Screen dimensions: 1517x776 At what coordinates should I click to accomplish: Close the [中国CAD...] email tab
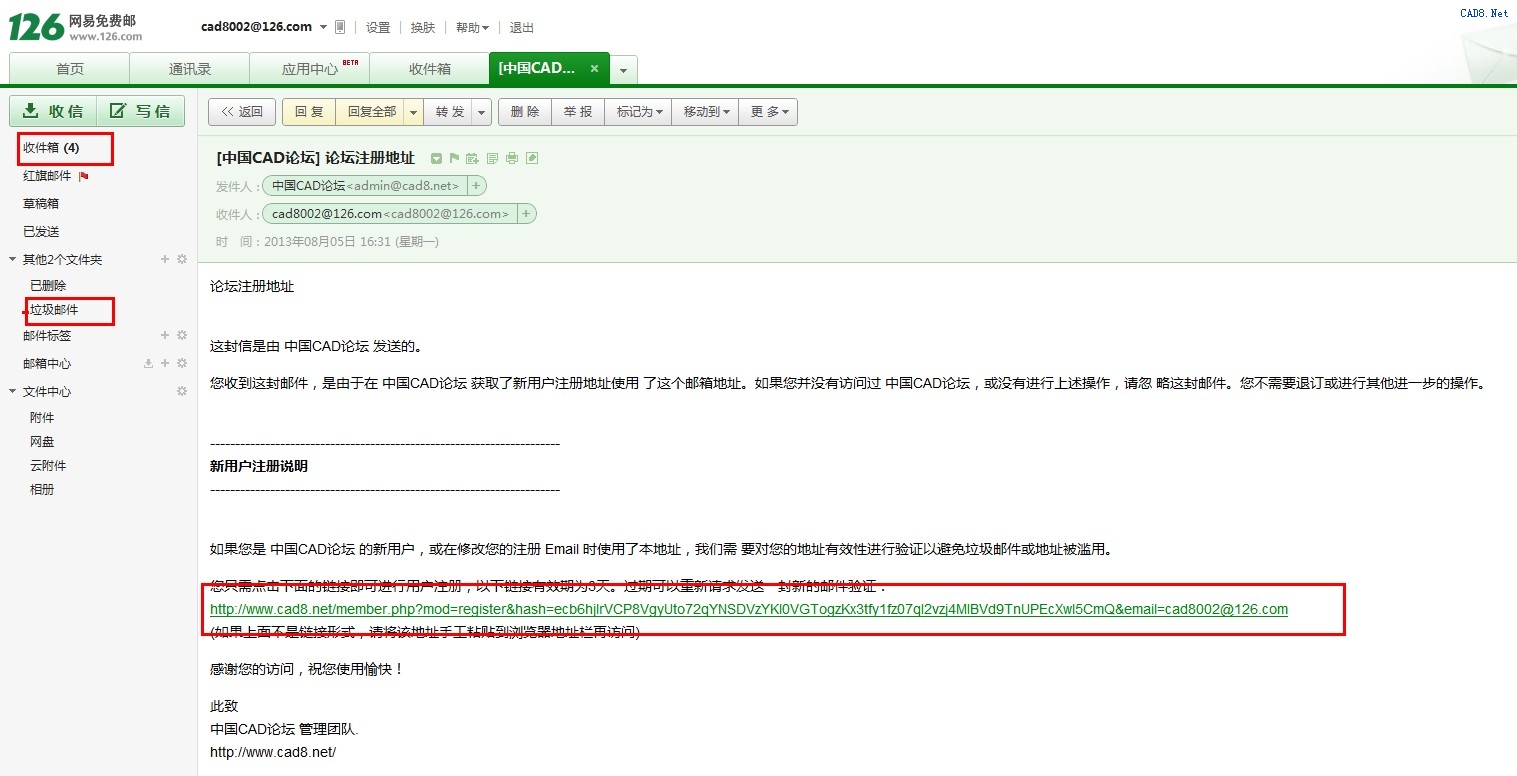[594, 69]
